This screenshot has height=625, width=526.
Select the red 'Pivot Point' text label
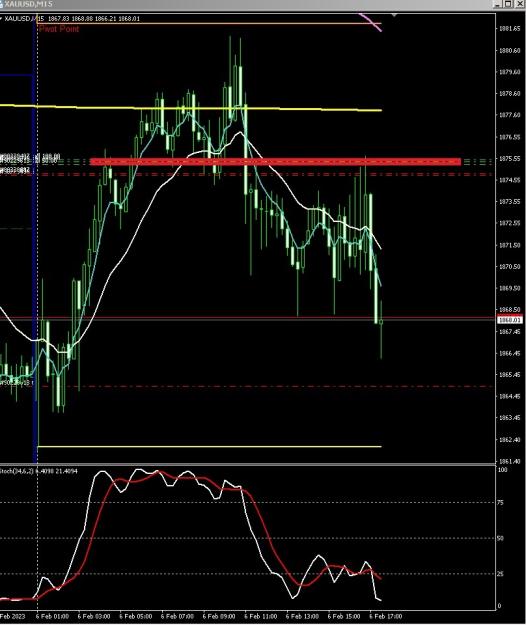click(x=59, y=29)
